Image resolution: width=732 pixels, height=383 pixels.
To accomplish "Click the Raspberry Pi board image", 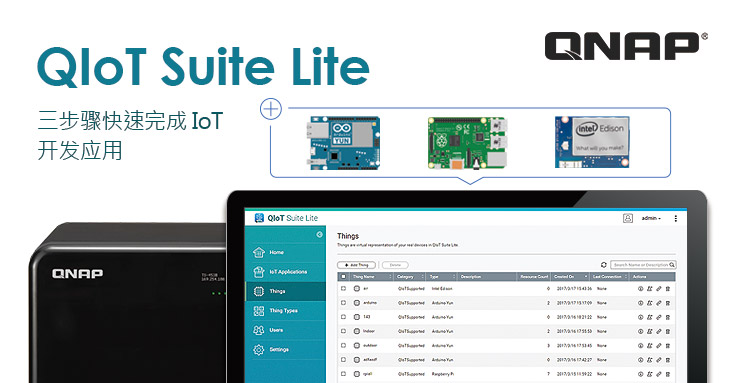I will tap(467, 142).
